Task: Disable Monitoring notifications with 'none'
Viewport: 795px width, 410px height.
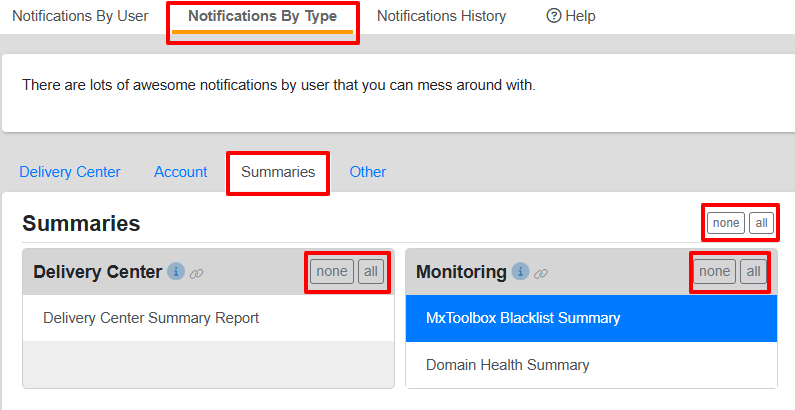Action: (714, 272)
